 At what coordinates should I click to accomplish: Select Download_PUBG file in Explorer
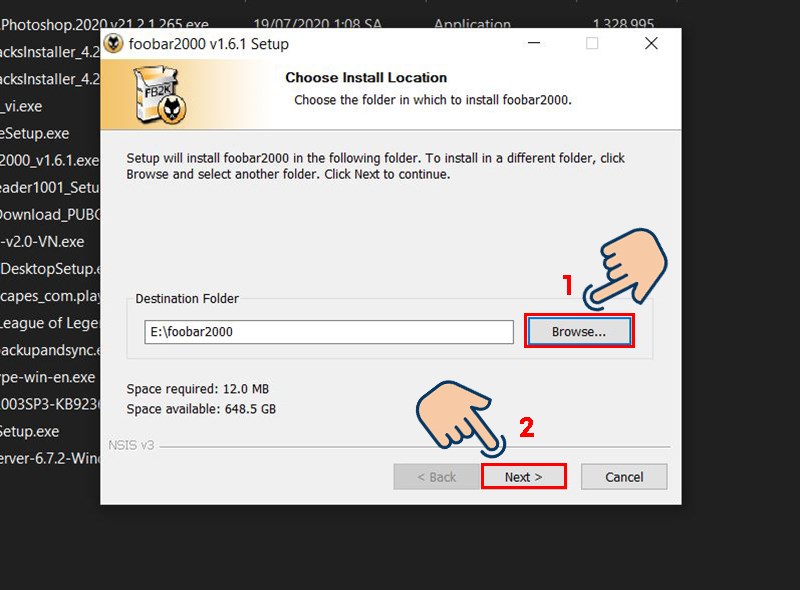[x=49, y=214]
